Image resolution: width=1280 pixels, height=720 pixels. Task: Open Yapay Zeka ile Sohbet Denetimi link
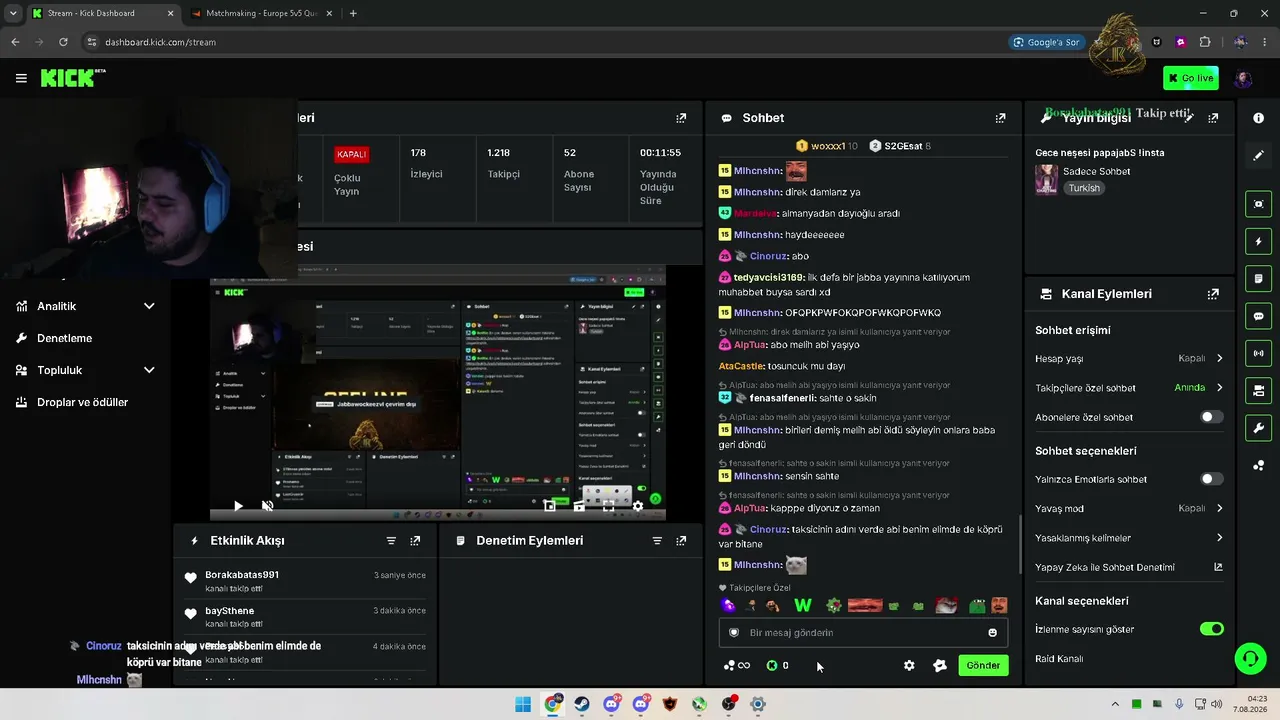(1129, 567)
